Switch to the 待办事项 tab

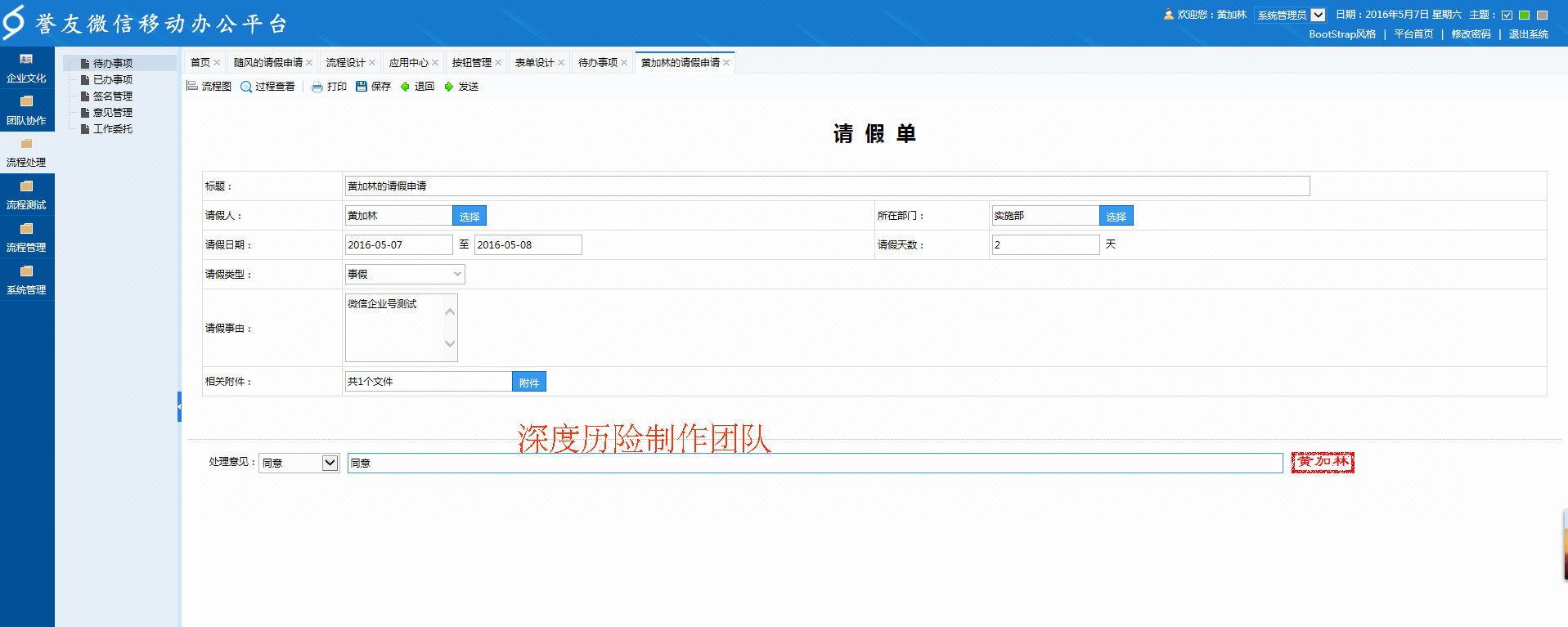tap(597, 63)
